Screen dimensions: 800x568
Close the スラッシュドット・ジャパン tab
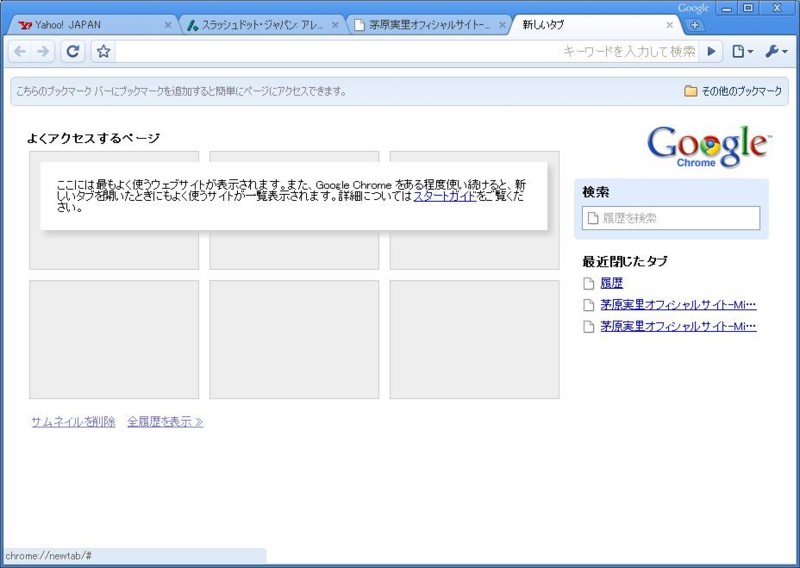coord(335,25)
